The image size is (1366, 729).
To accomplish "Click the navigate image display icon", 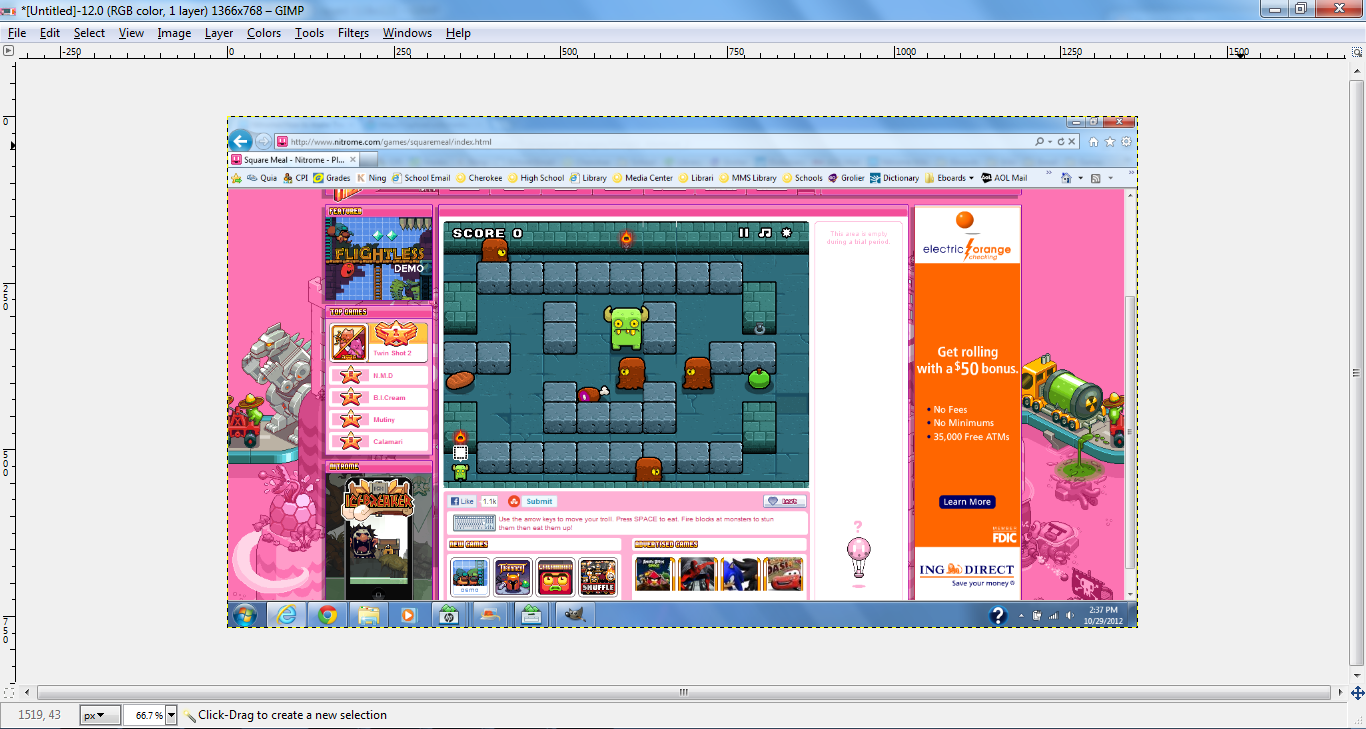I will [1357, 692].
